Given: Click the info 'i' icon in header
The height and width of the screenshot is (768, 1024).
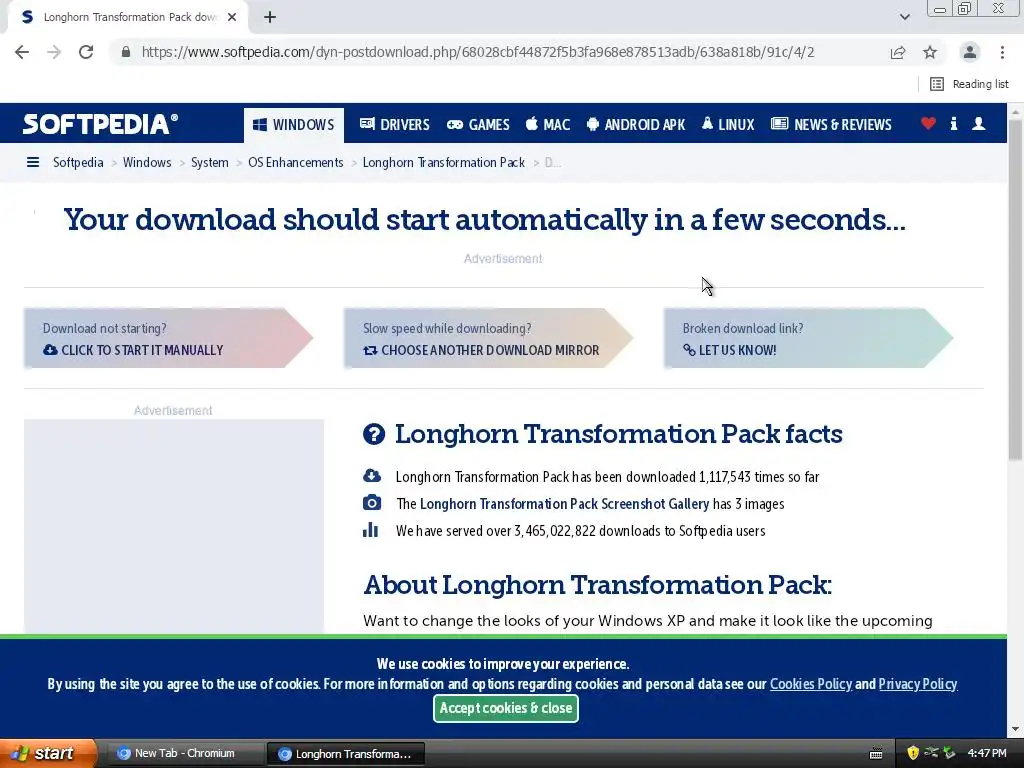Looking at the screenshot, I should pyautogui.click(x=953, y=123).
